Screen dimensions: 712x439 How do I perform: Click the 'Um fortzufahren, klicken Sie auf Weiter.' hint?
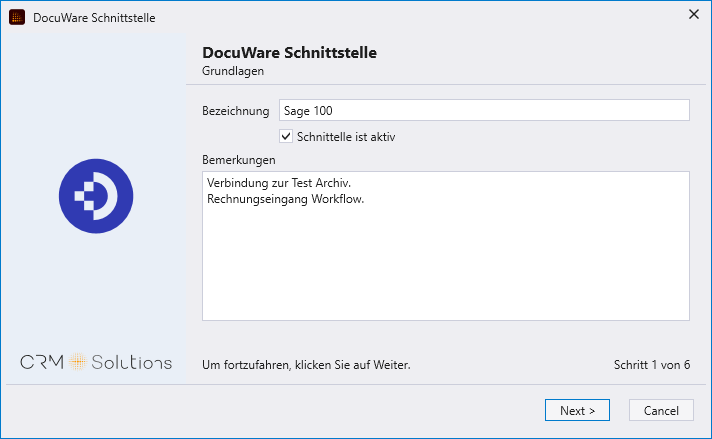coord(306,365)
